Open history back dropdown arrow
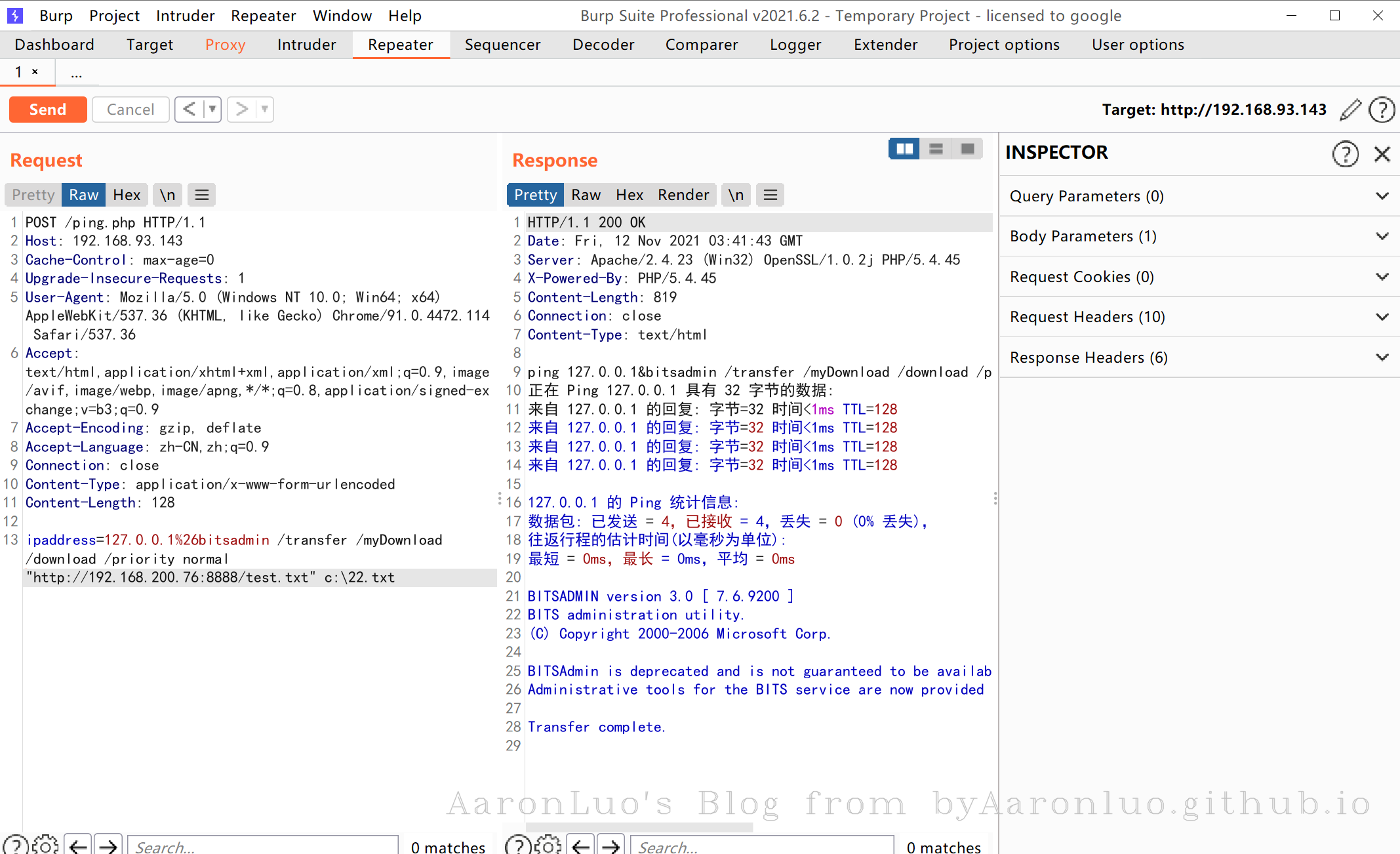 (x=212, y=109)
